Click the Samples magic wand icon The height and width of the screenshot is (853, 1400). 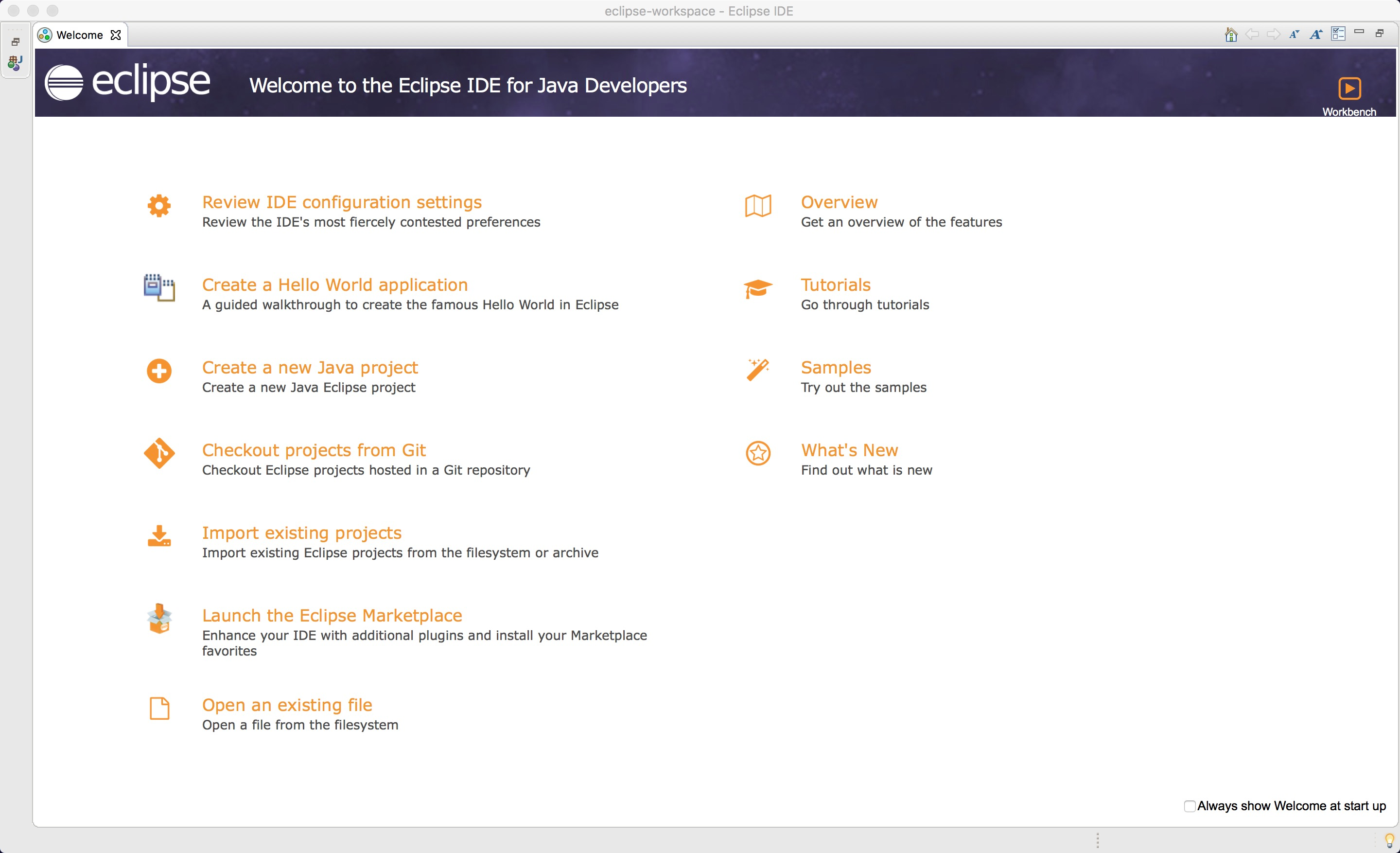pyautogui.click(x=758, y=370)
